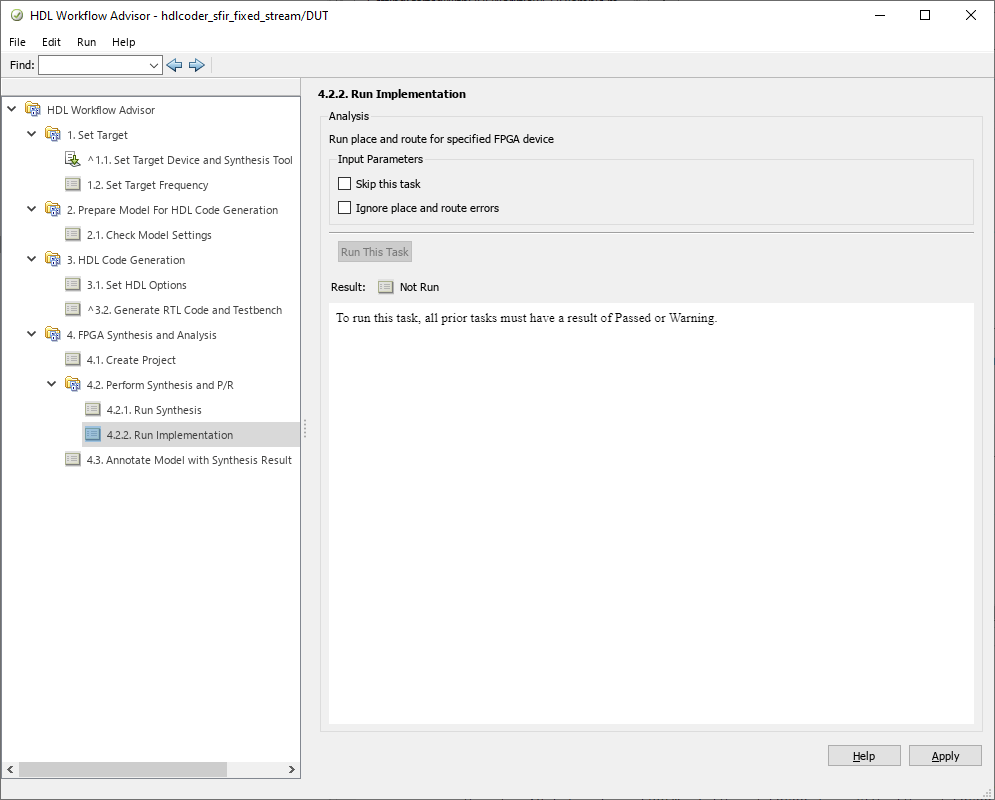Click the Run Implementation task icon
This screenshot has height=800, width=995.
click(93, 435)
